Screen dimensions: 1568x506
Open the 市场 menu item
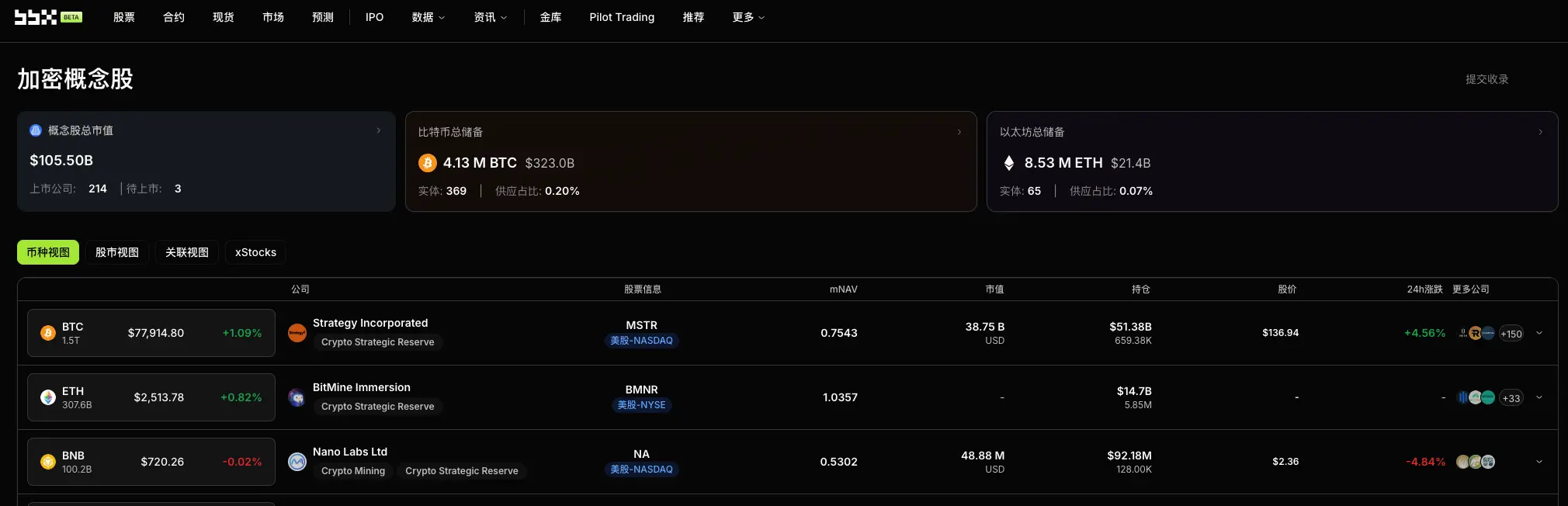[273, 17]
